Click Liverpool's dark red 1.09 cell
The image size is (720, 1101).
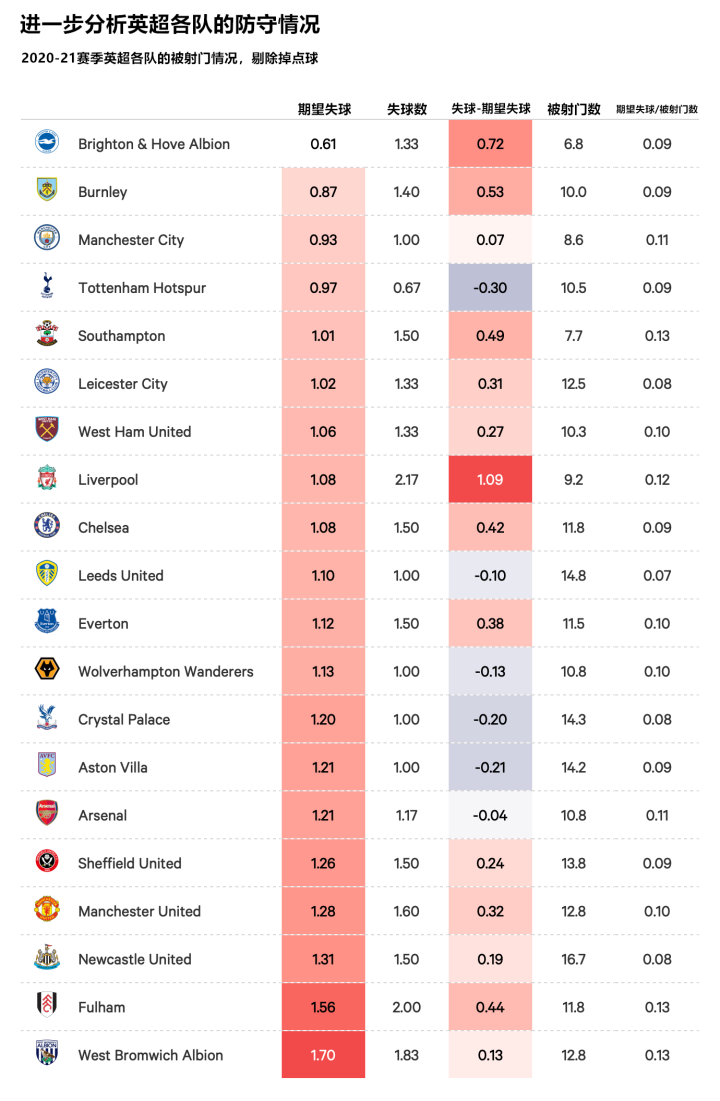490,480
